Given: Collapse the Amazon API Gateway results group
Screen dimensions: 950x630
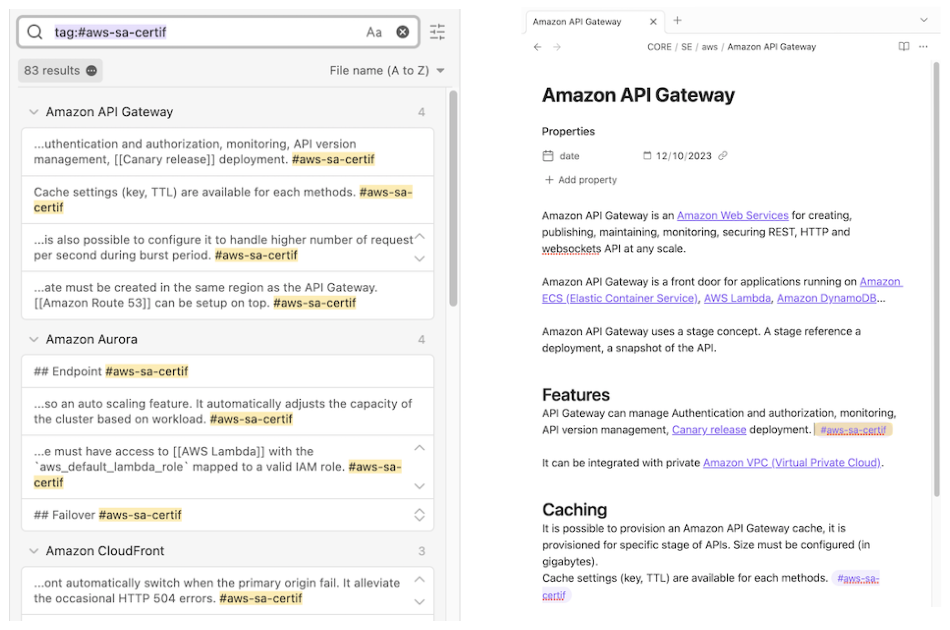Looking at the screenshot, I should [x=34, y=112].
